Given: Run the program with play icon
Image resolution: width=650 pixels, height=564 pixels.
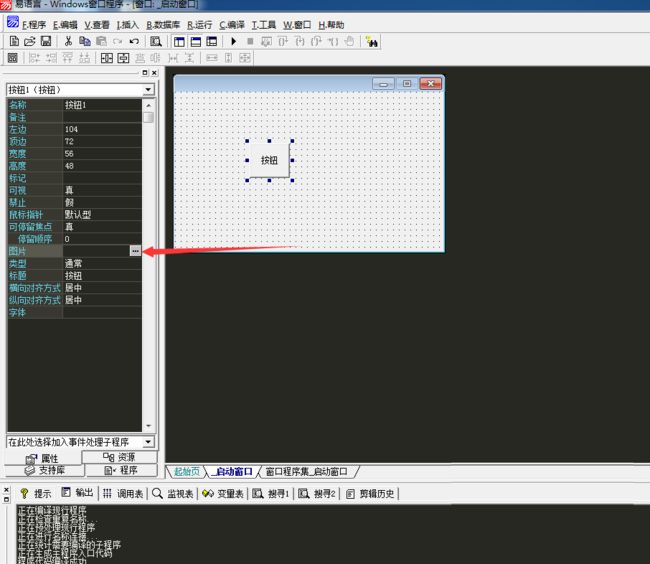Looking at the screenshot, I should click(234, 41).
